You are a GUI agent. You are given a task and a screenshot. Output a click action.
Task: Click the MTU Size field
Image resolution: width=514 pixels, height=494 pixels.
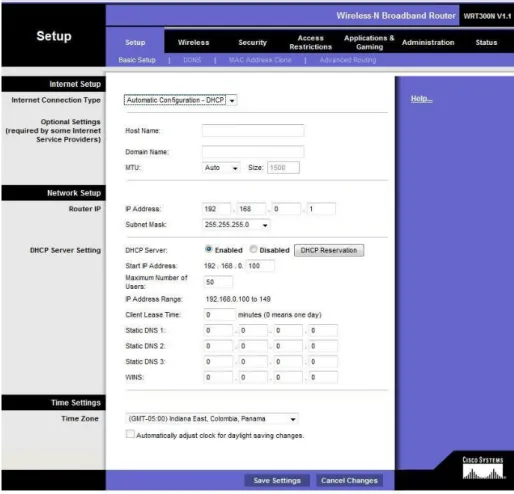pos(283,168)
